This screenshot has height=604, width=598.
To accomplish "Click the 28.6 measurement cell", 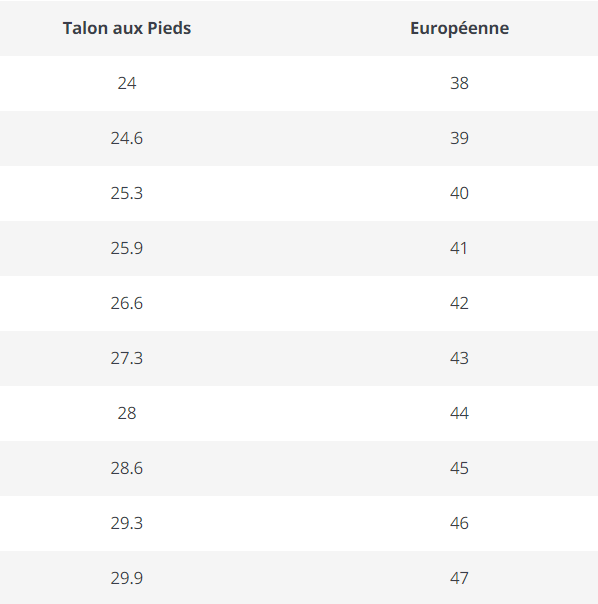I will coord(127,468).
